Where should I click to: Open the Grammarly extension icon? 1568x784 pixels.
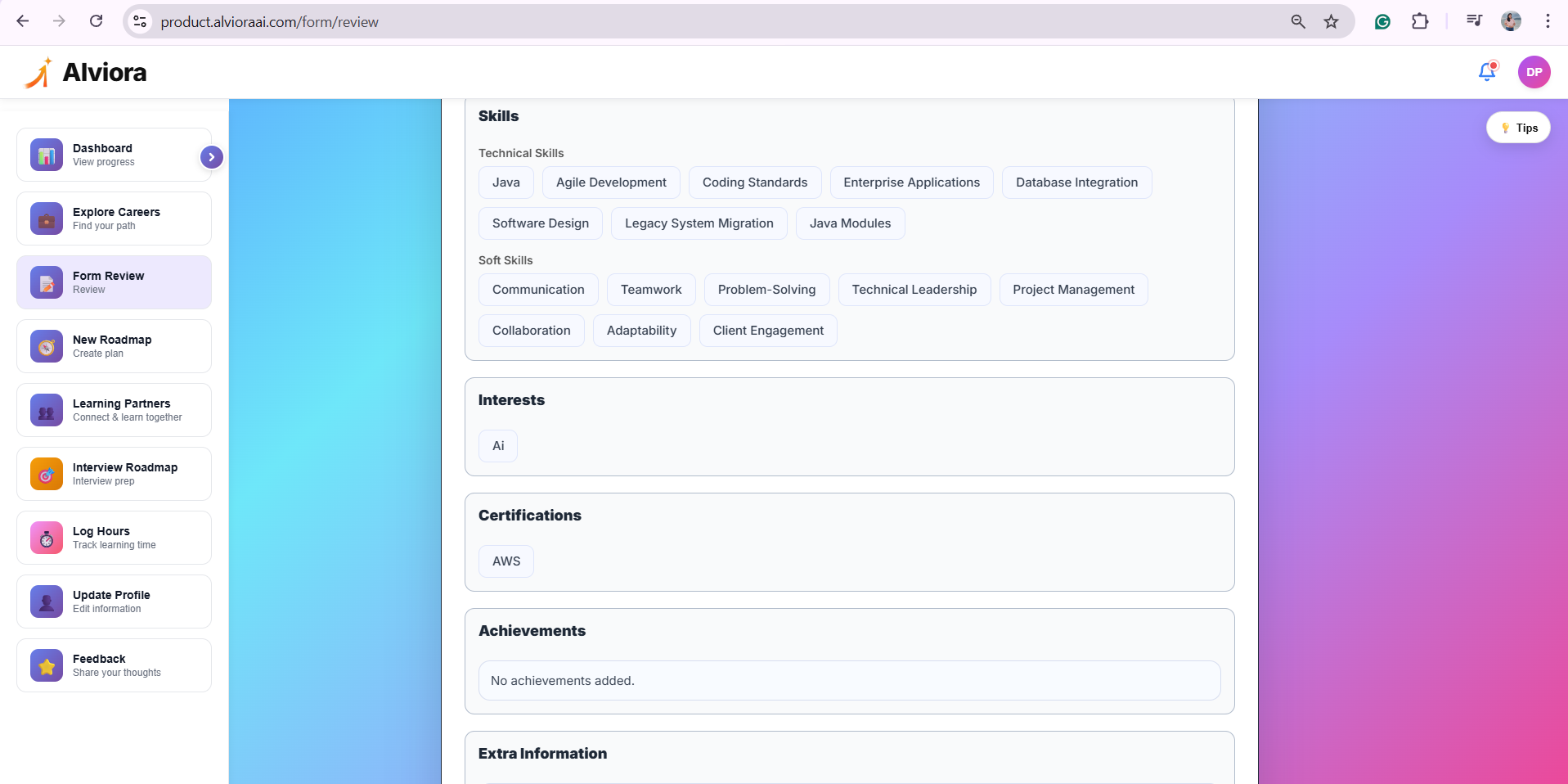(1382, 21)
